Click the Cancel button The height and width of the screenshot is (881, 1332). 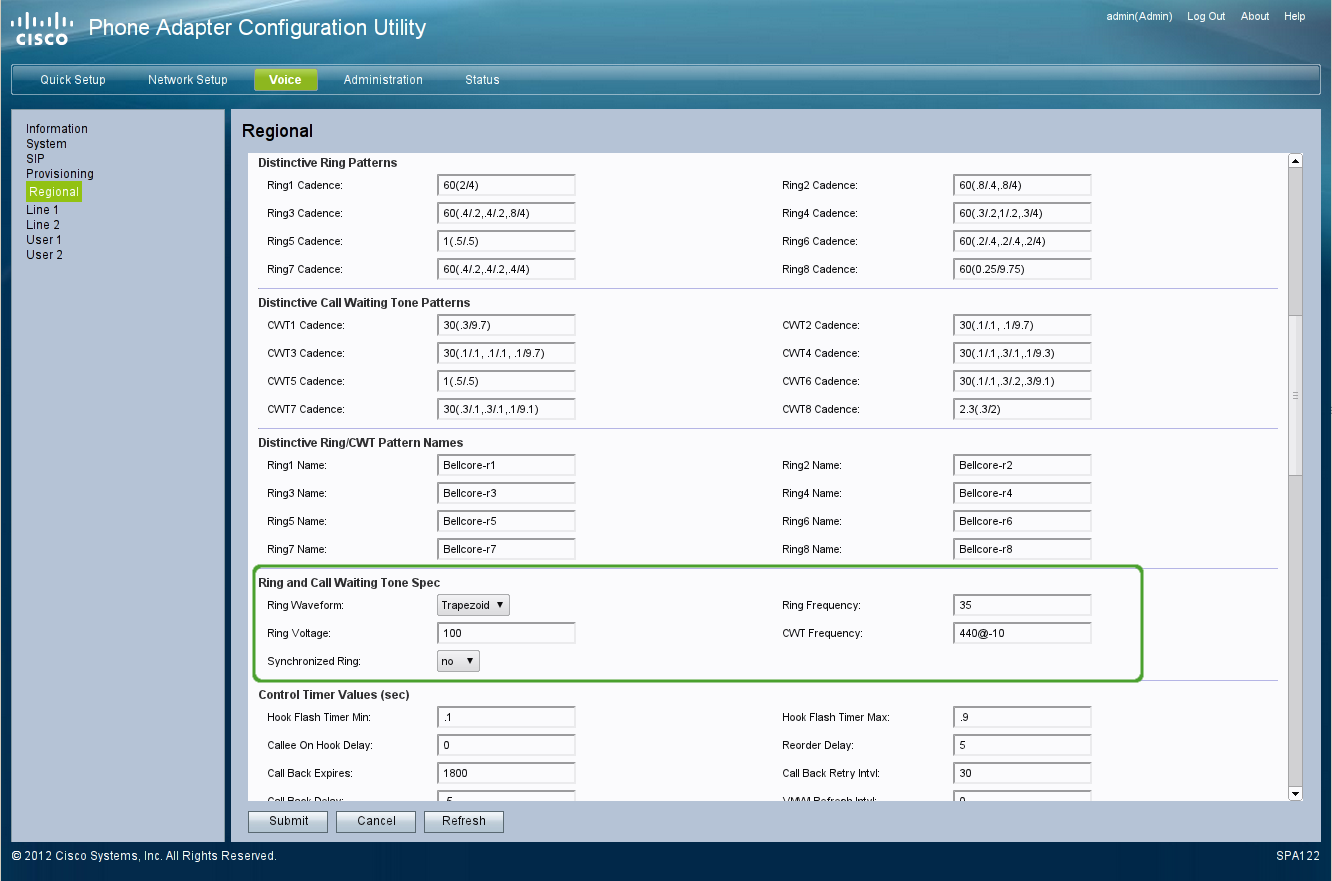tap(376, 821)
